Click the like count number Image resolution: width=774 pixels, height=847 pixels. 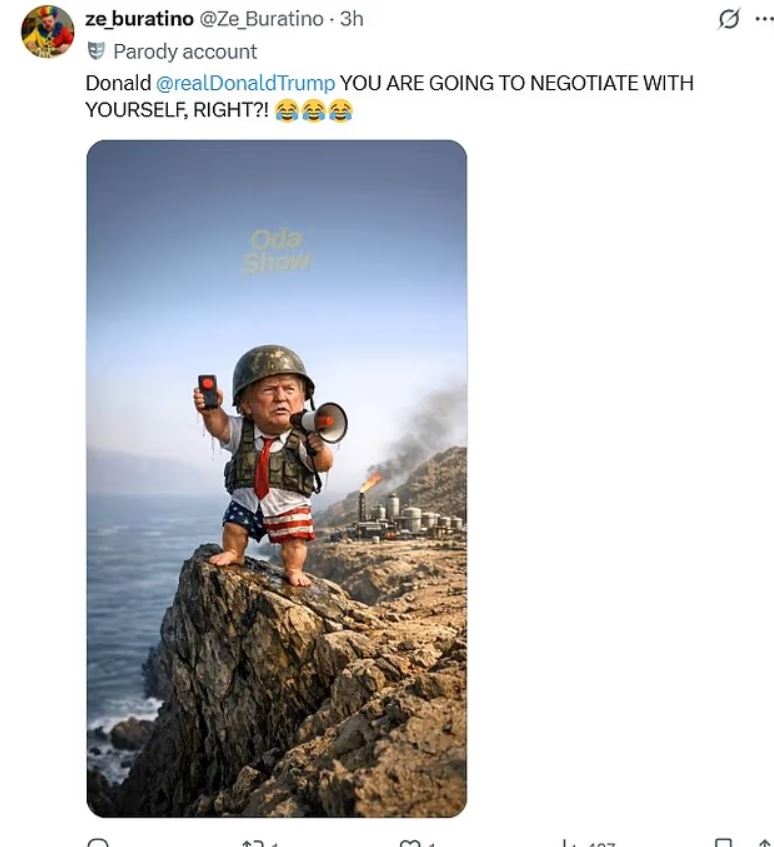tap(431, 845)
